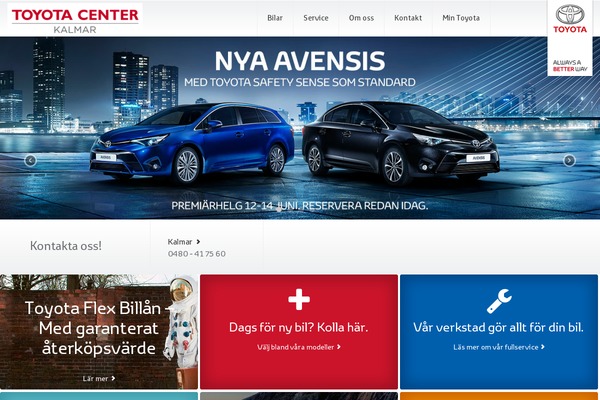
Task: Click the next slide arrow on banner
Action: click(x=569, y=160)
